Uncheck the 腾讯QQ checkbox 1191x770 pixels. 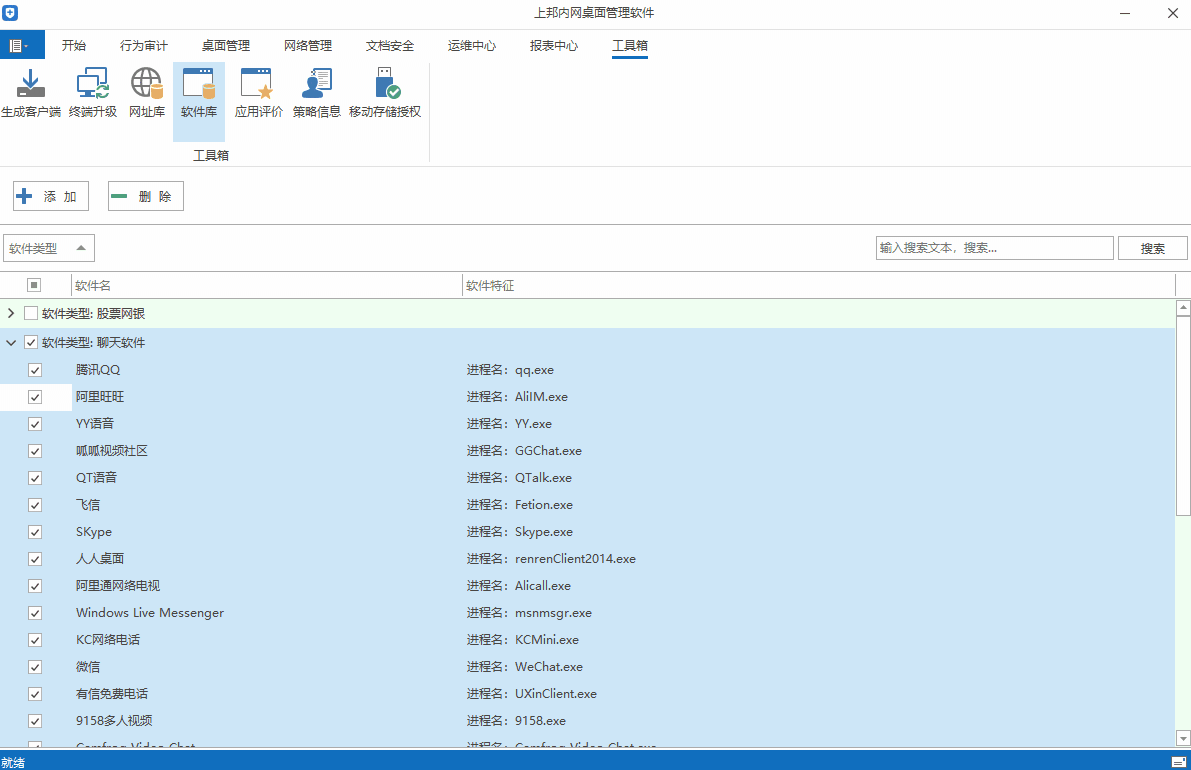35,370
